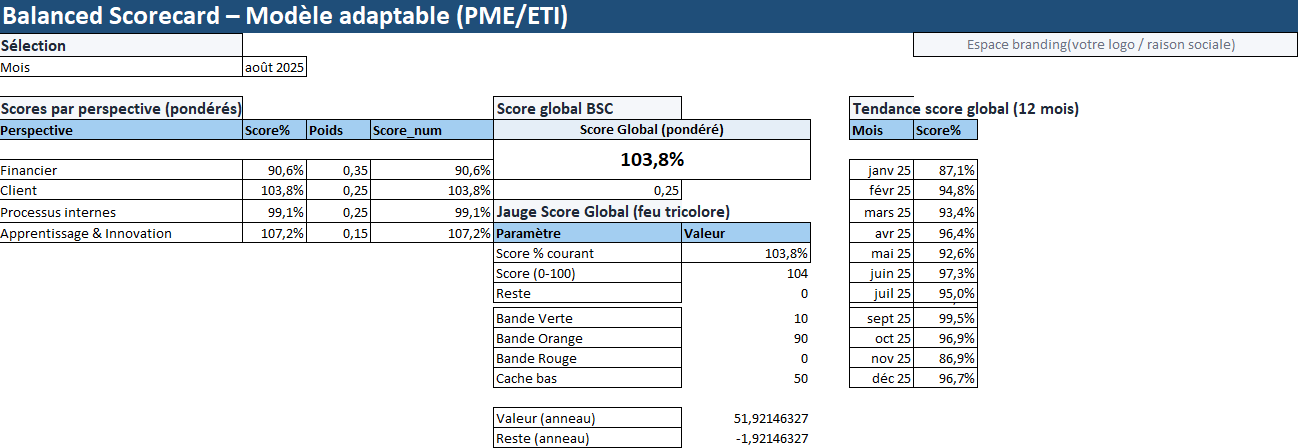Click the Cache bas value 50
The height and width of the screenshot is (448, 1298).
(x=745, y=378)
